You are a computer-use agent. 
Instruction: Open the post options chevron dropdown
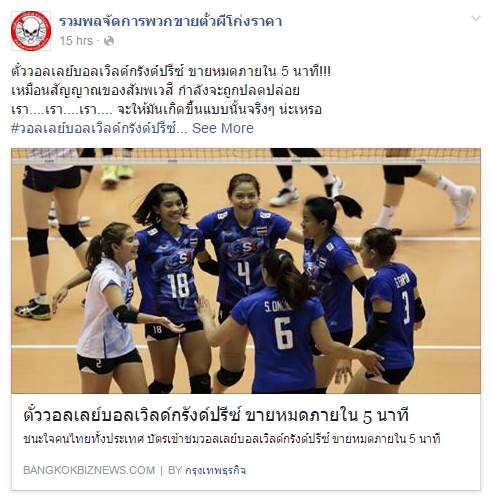click(476, 18)
